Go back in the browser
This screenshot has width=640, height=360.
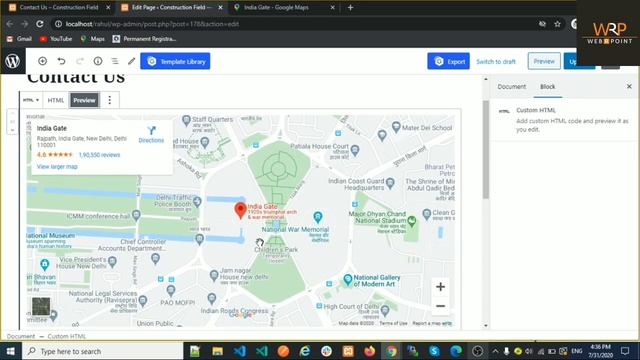pos(10,24)
